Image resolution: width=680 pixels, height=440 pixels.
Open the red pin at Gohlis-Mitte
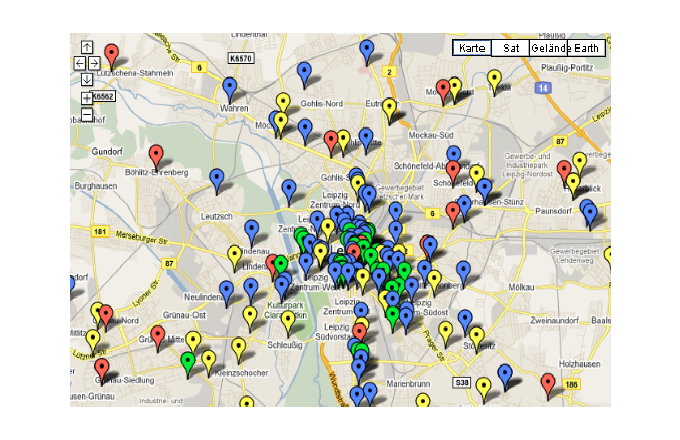(x=331, y=141)
